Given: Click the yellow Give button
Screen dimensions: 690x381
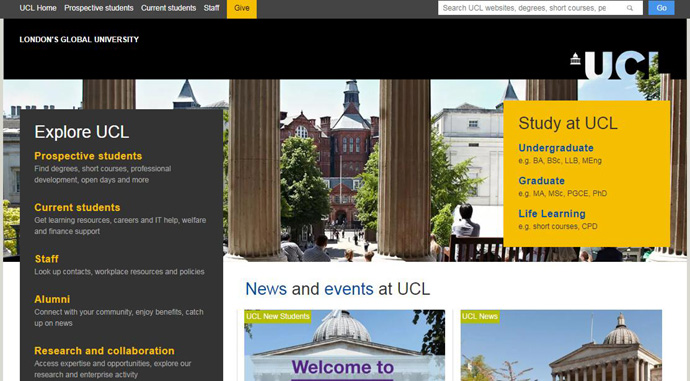Looking at the screenshot, I should 242,8.
